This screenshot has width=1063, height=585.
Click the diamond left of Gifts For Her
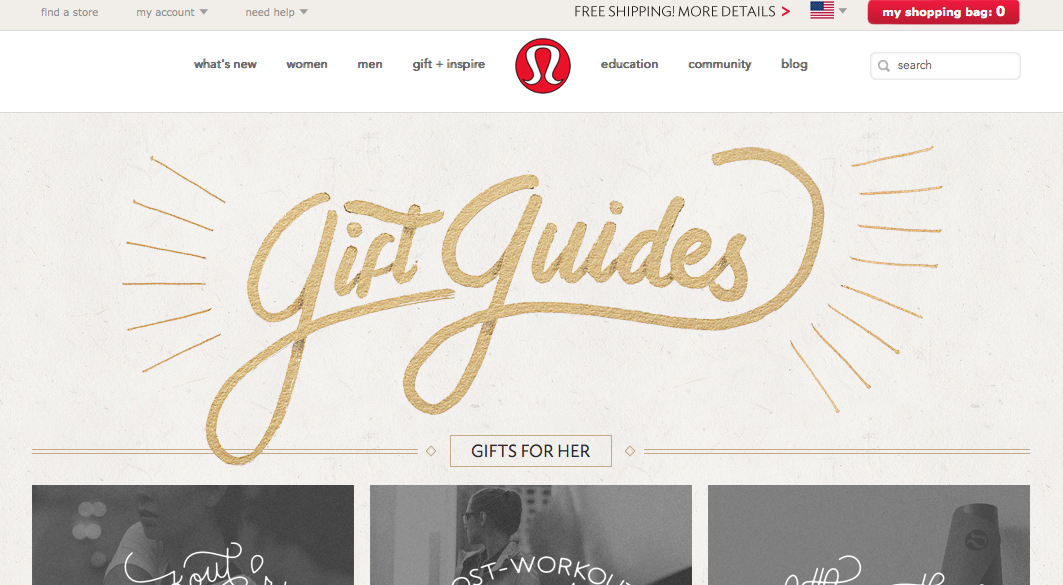tap(431, 451)
